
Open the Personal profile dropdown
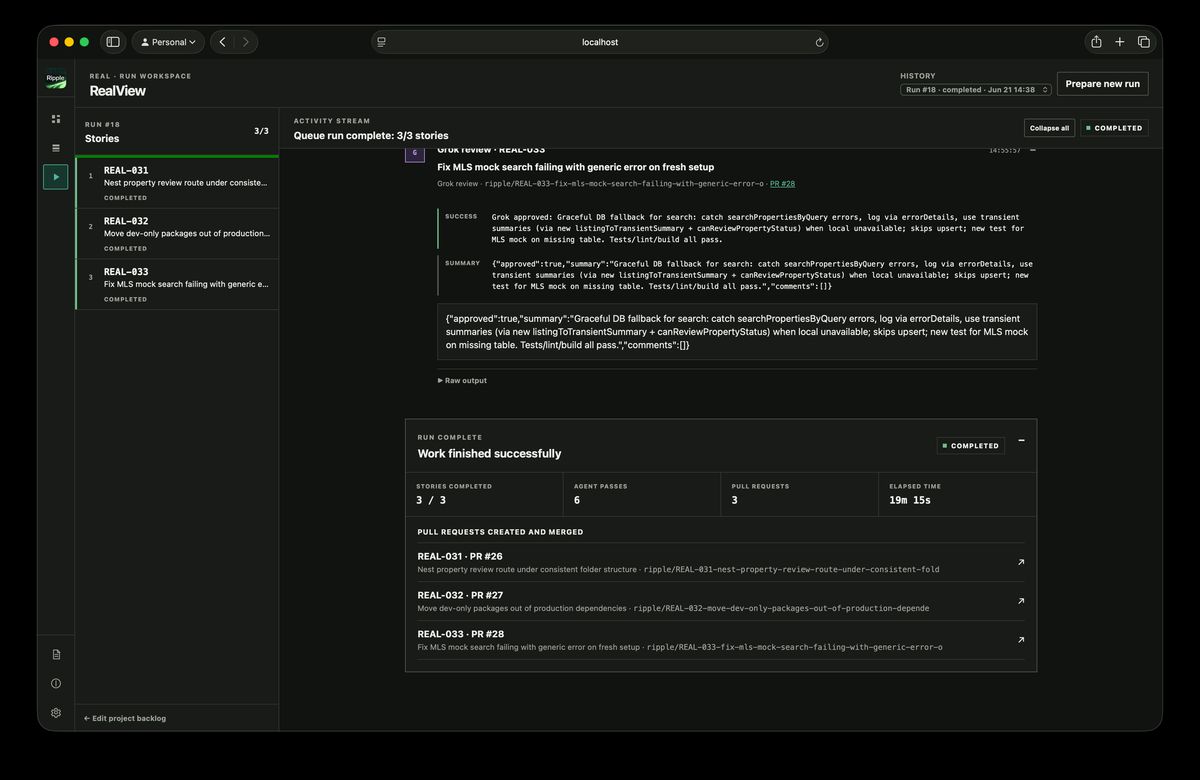point(168,42)
